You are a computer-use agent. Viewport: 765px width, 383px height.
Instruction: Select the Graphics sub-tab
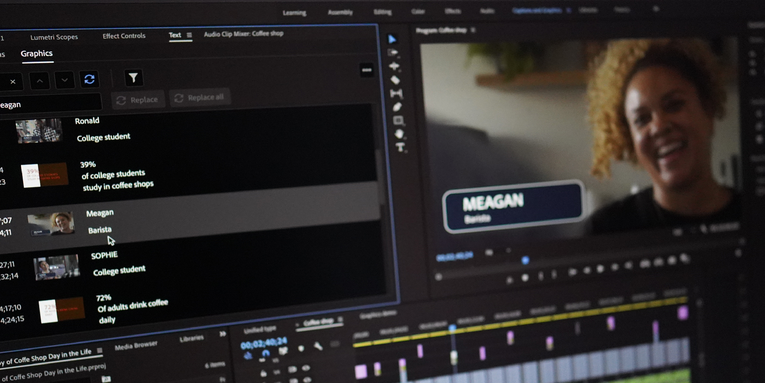(x=36, y=54)
